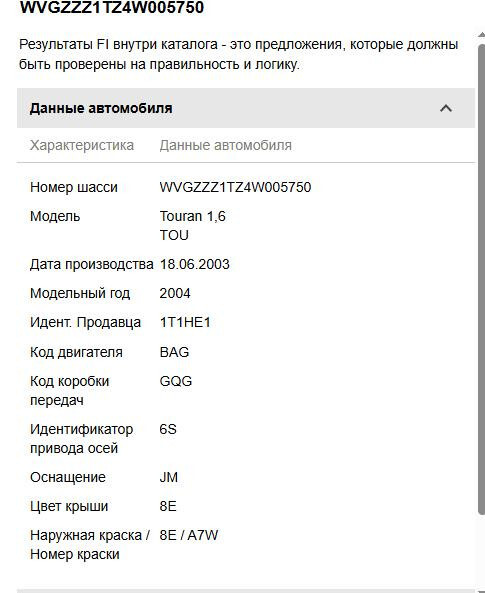
Task: Select model year value 2004
Action: [x=175, y=293]
